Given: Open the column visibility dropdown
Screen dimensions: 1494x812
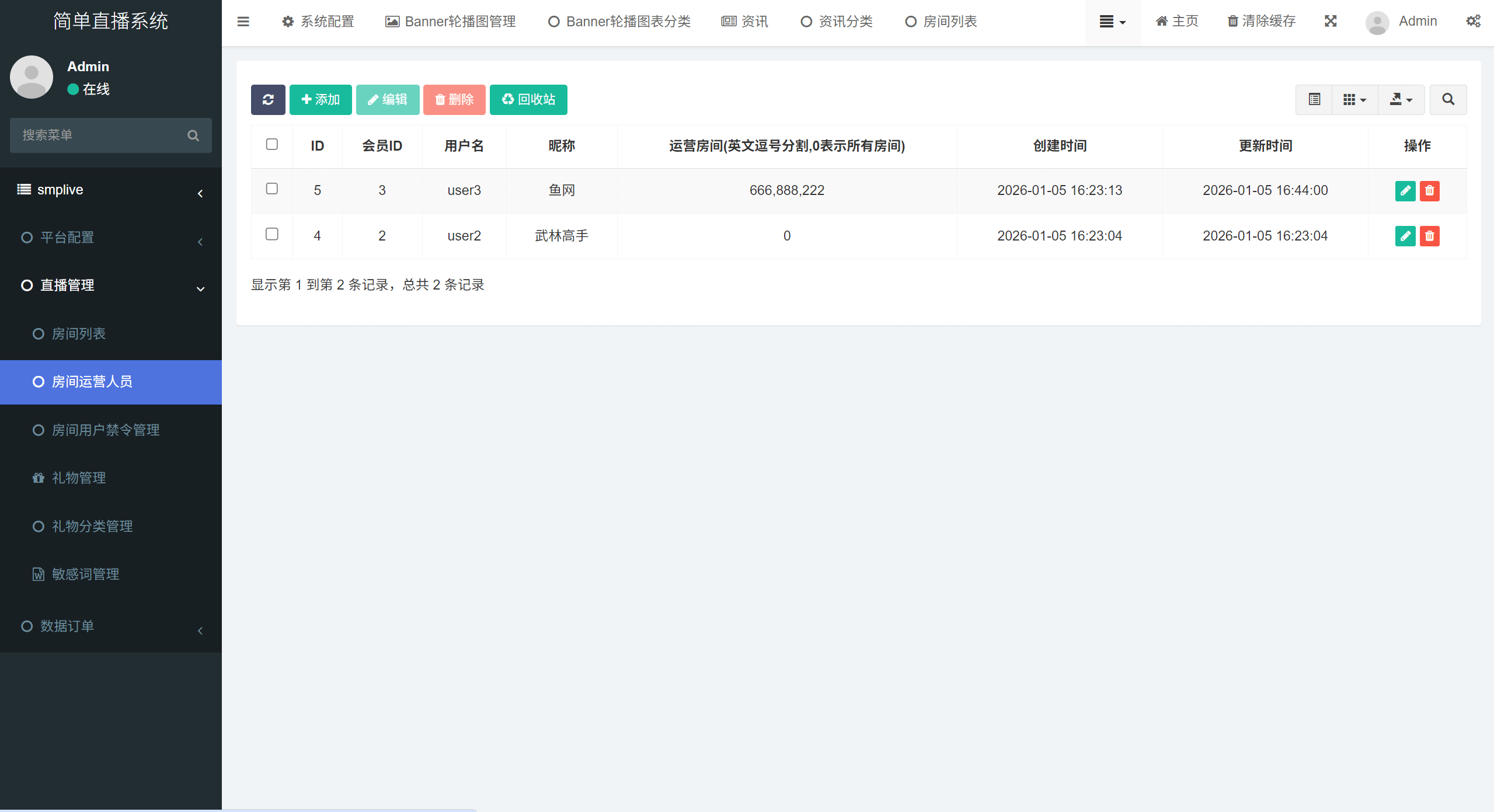Looking at the screenshot, I should coord(1354,99).
